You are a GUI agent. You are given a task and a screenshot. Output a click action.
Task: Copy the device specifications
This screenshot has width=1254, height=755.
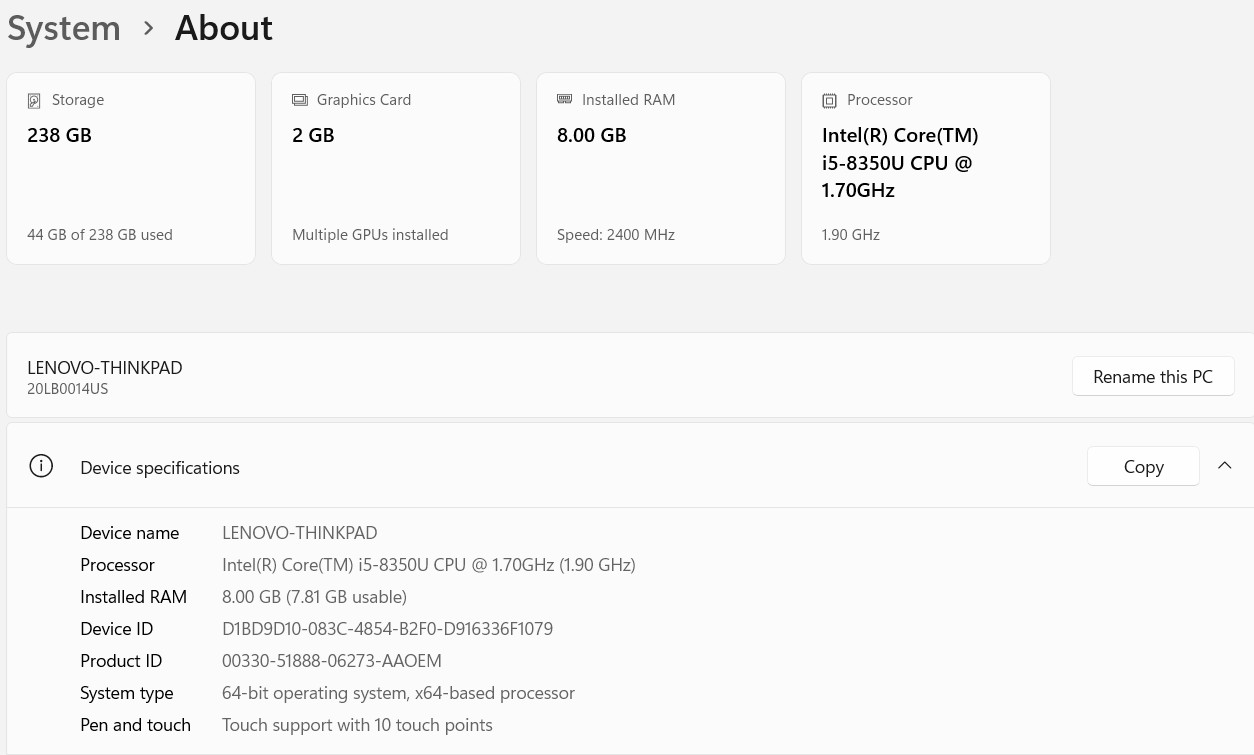click(1143, 466)
